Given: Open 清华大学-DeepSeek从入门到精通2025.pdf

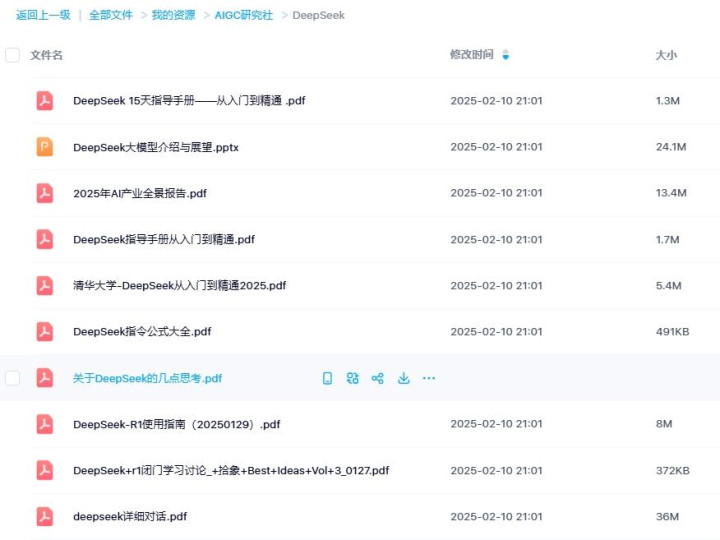Looking at the screenshot, I should point(180,286).
